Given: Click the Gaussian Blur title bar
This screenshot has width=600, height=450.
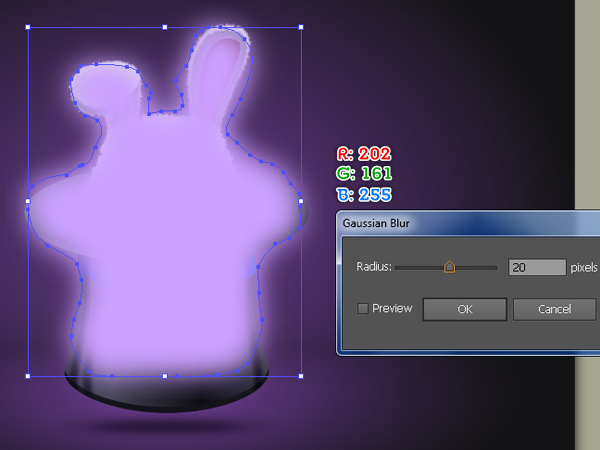Looking at the screenshot, I should click(x=469, y=223).
